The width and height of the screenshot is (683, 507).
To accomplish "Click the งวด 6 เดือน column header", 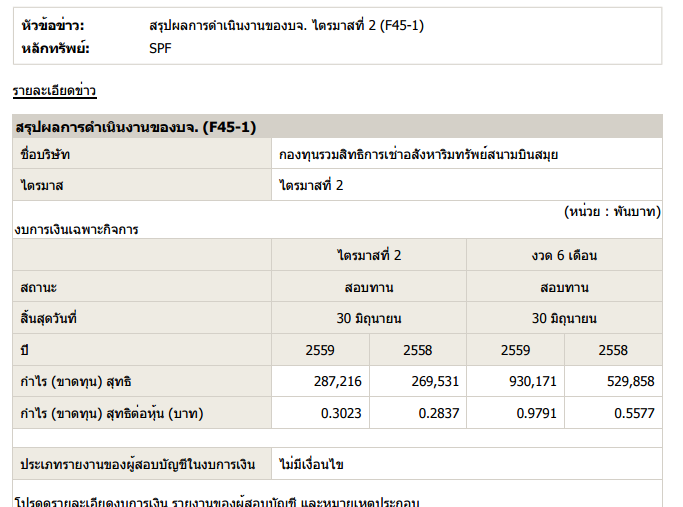I will (x=564, y=255).
